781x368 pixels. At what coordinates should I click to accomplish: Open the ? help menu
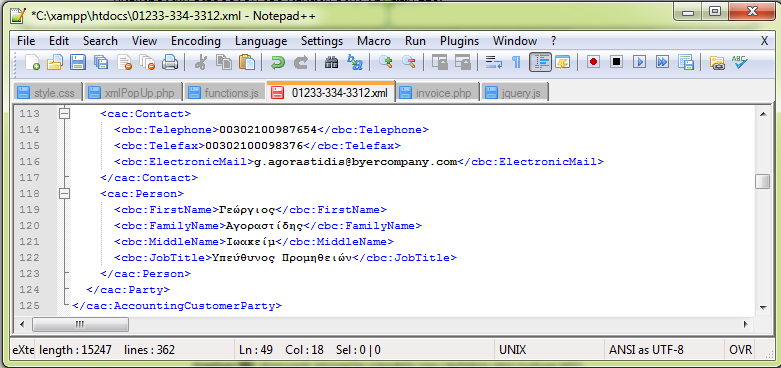click(553, 41)
